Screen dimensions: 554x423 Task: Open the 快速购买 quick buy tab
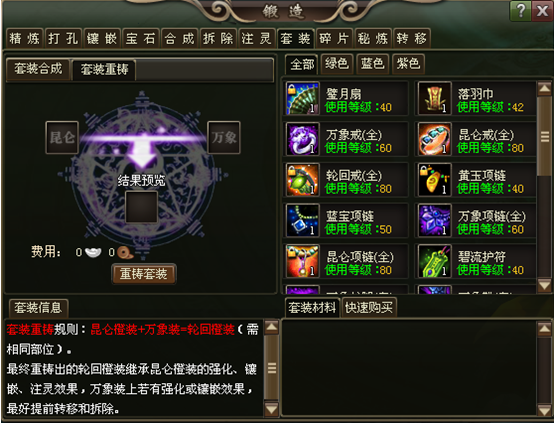coord(369,308)
